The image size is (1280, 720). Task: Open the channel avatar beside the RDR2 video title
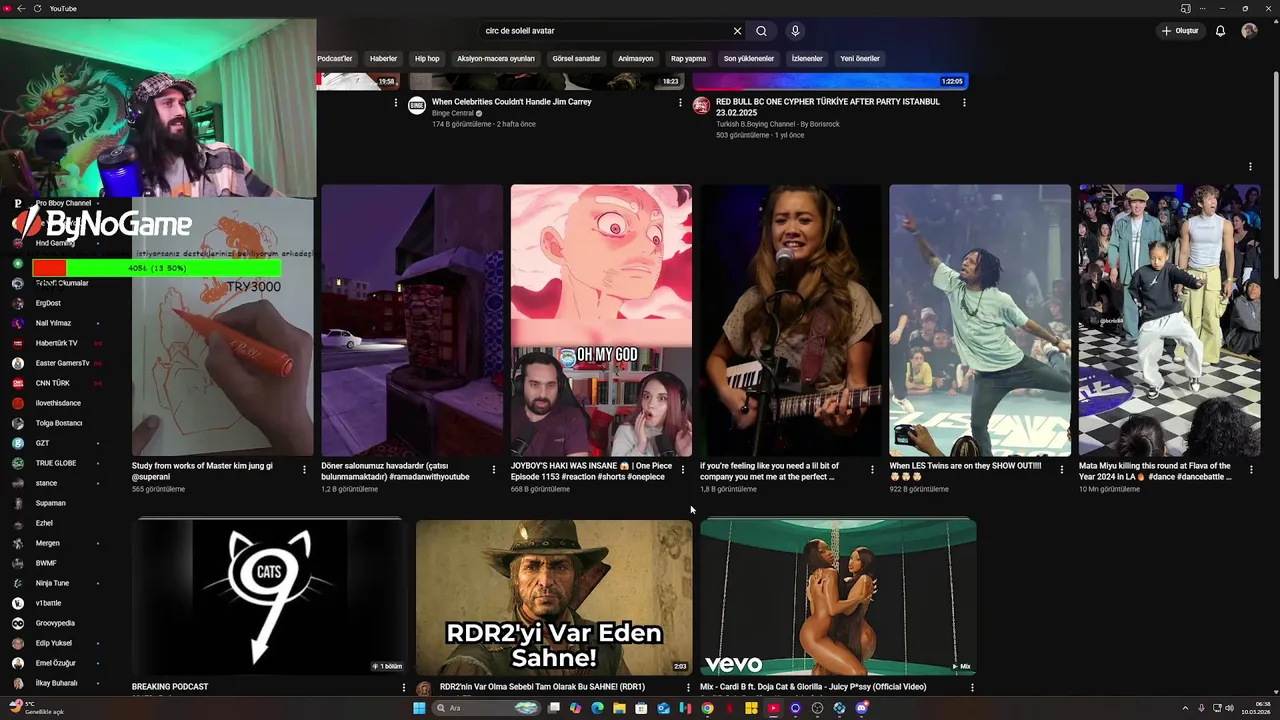(x=423, y=688)
